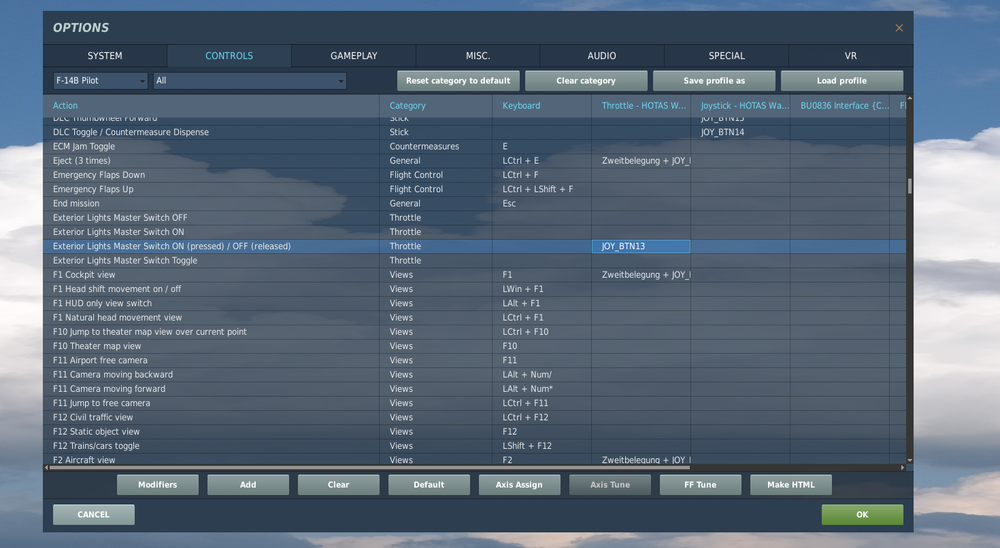Click the scroll down arrow of the list
Screen dimensions: 1000x548
[x=909, y=460]
